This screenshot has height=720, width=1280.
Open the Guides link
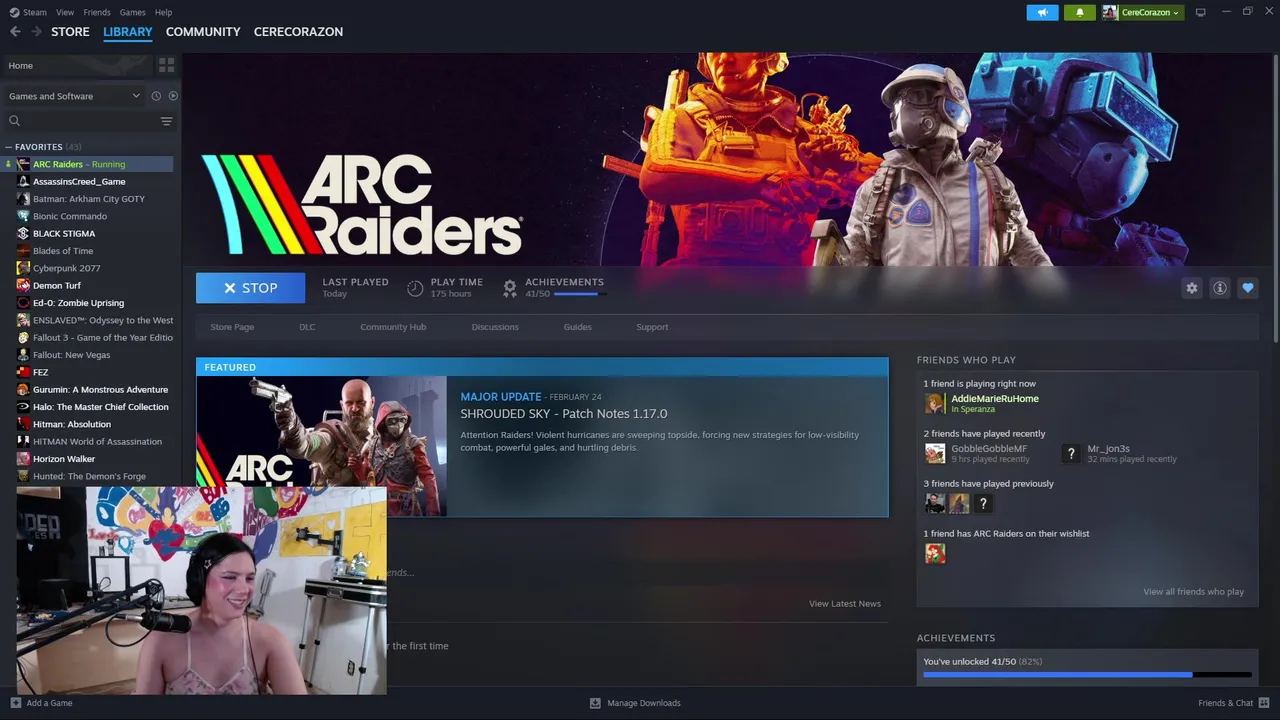577,327
